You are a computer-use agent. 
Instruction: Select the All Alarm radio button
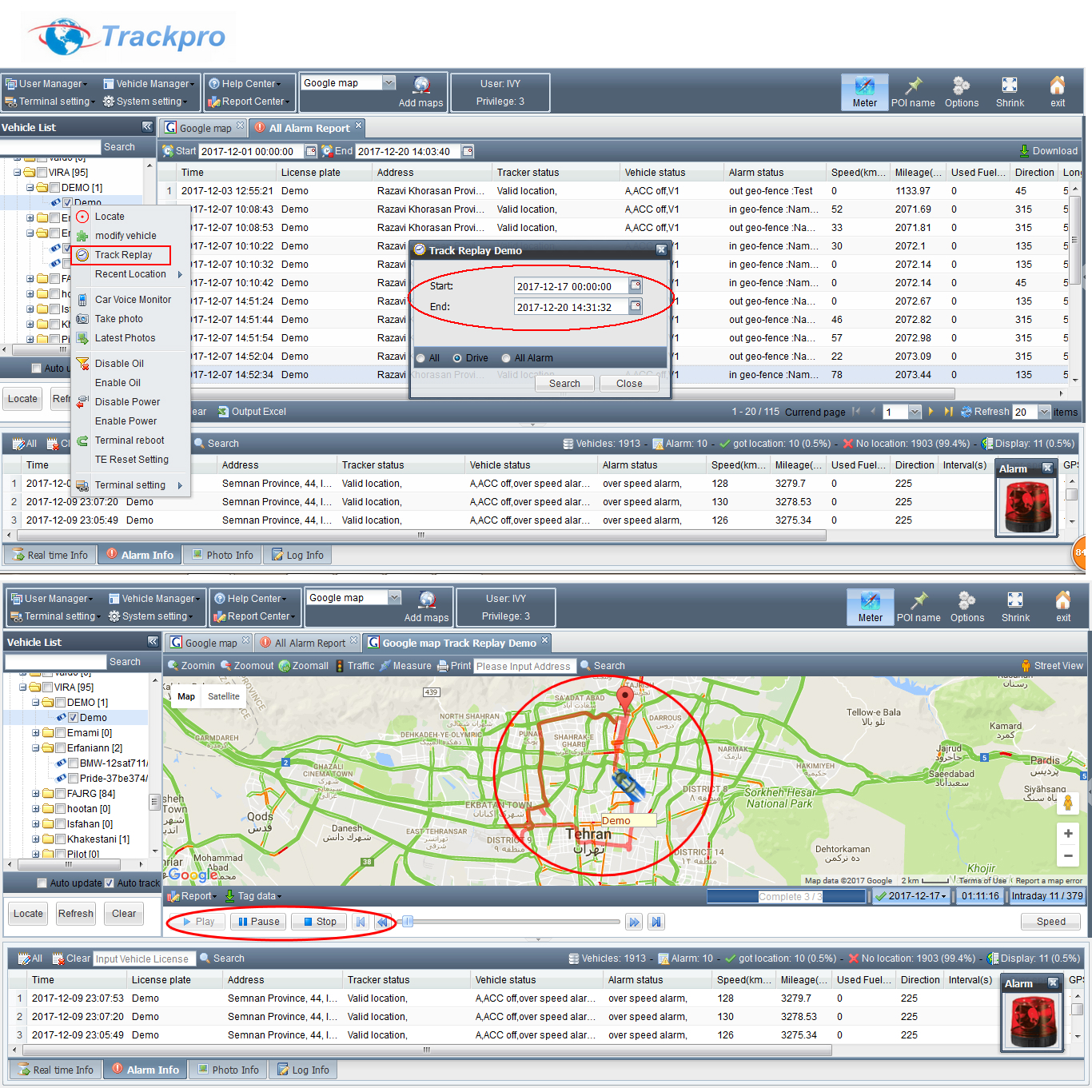506,358
